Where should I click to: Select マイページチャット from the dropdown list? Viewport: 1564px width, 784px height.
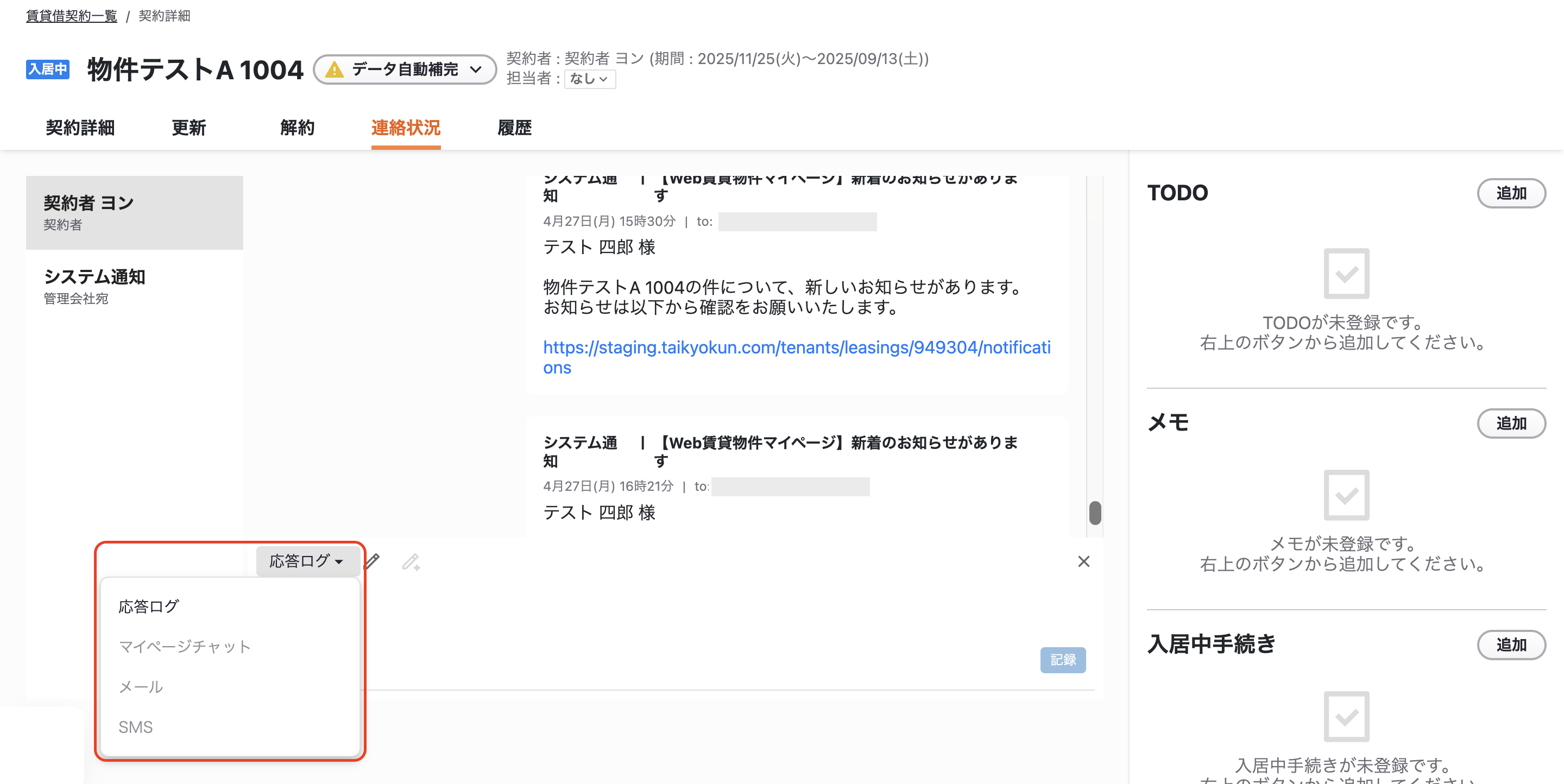tap(230, 646)
